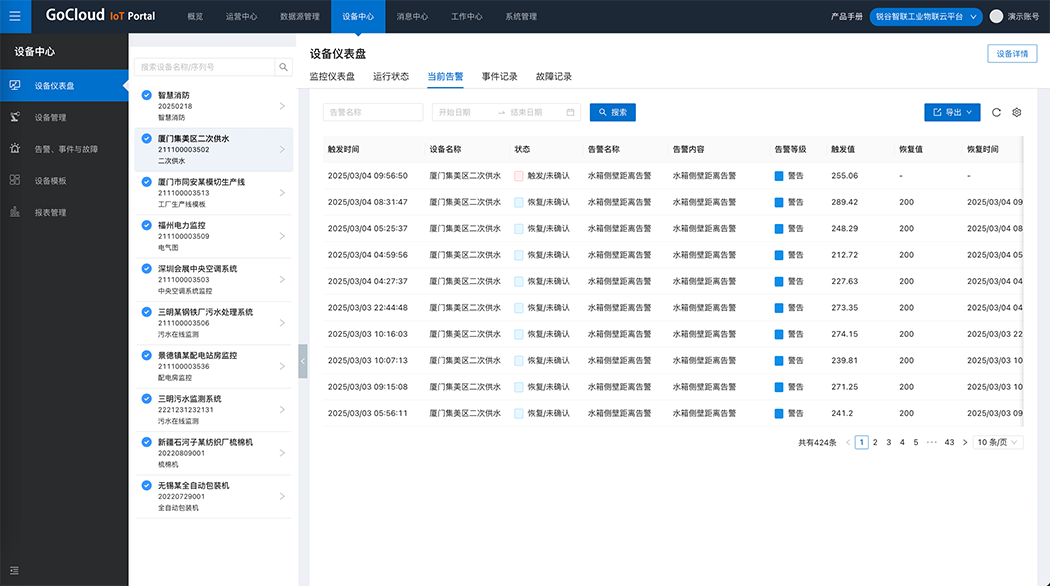1050x586 pixels.
Task: Click the 设备详情 button
Action: [1011, 54]
